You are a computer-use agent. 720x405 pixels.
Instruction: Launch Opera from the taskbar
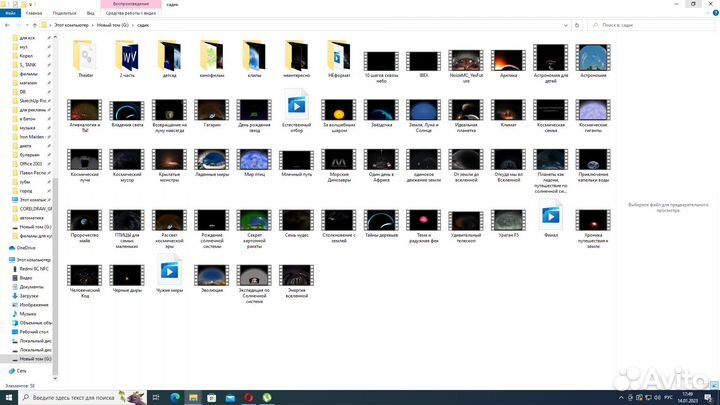pyautogui.click(x=247, y=397)
